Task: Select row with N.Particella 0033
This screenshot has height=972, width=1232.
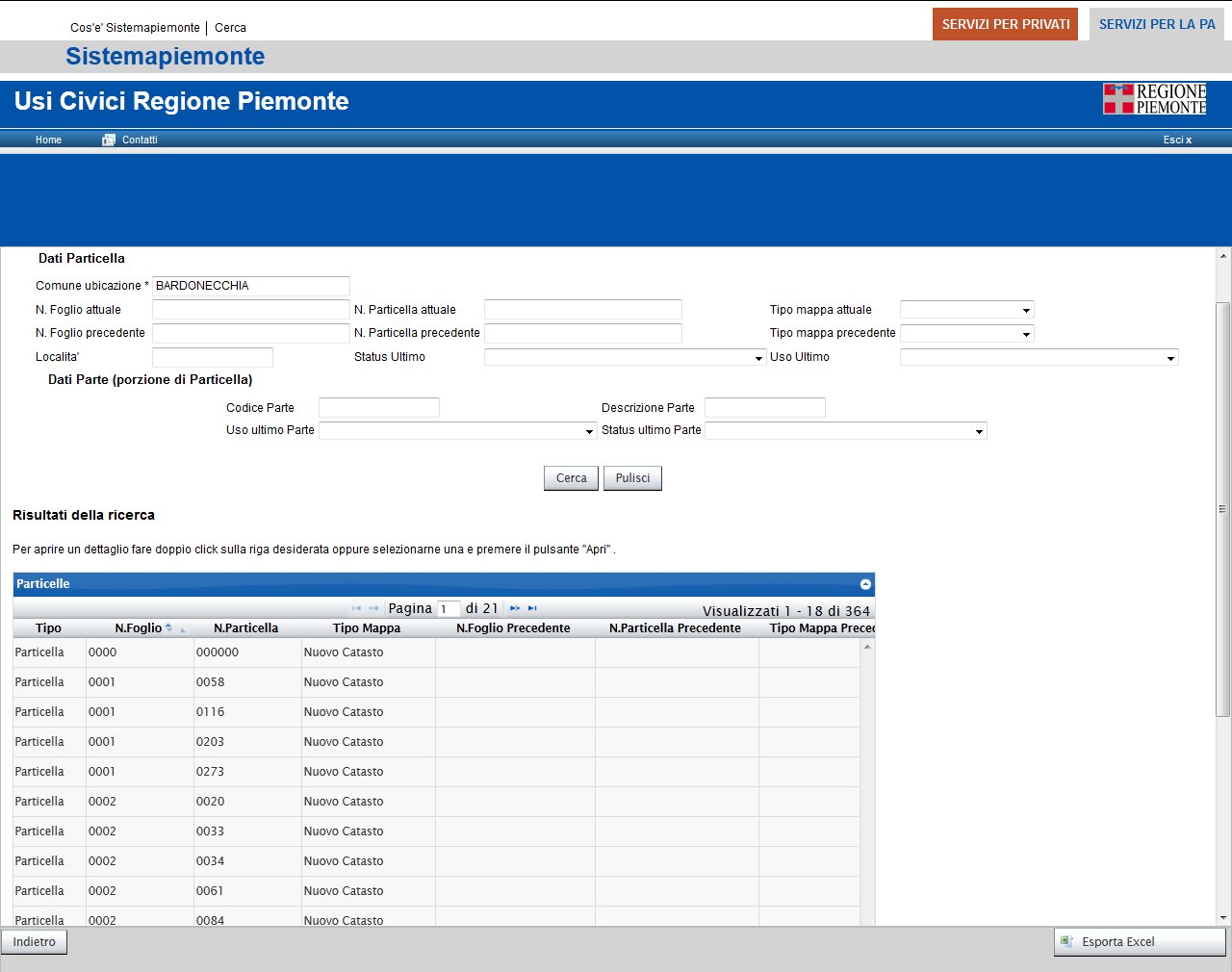Action: [436, 831]
